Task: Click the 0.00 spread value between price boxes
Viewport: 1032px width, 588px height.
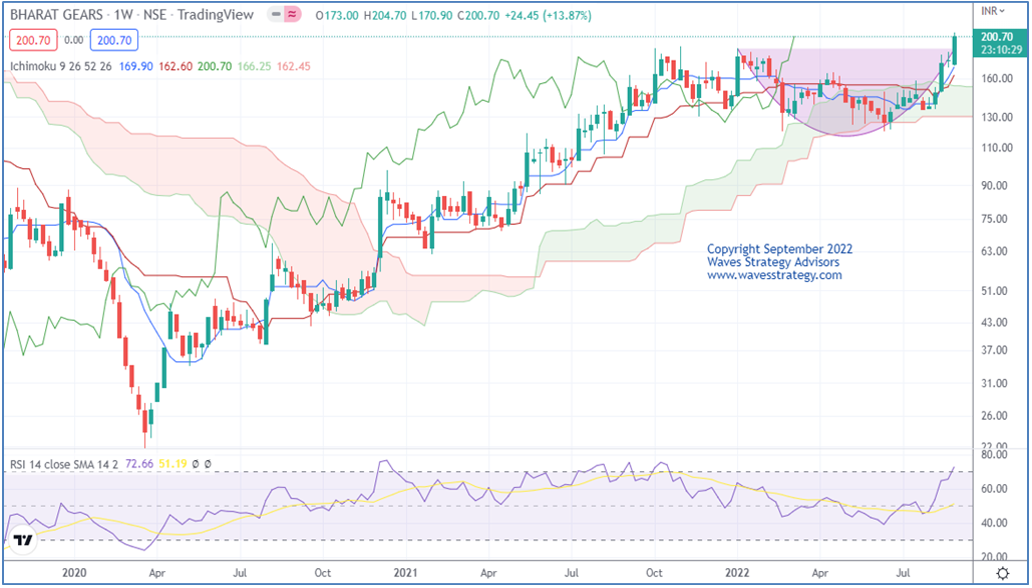Action: coord(74,40)
